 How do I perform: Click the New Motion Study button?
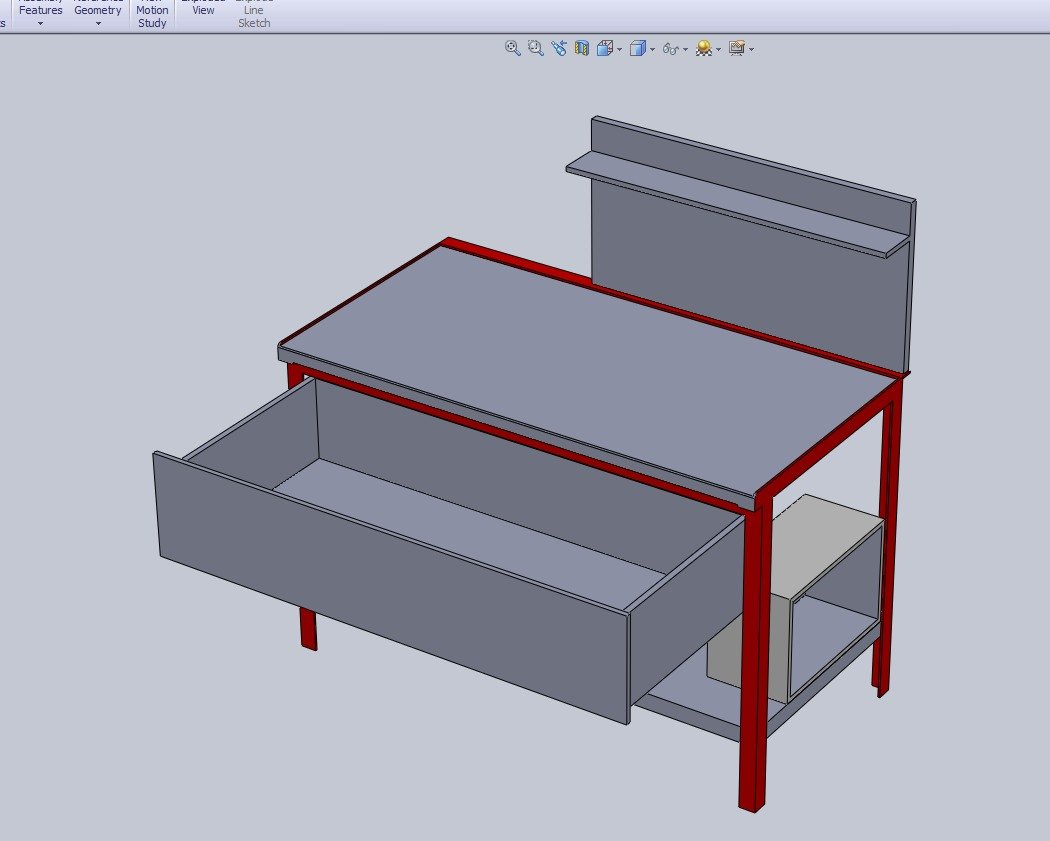click(x=152, y=15)
